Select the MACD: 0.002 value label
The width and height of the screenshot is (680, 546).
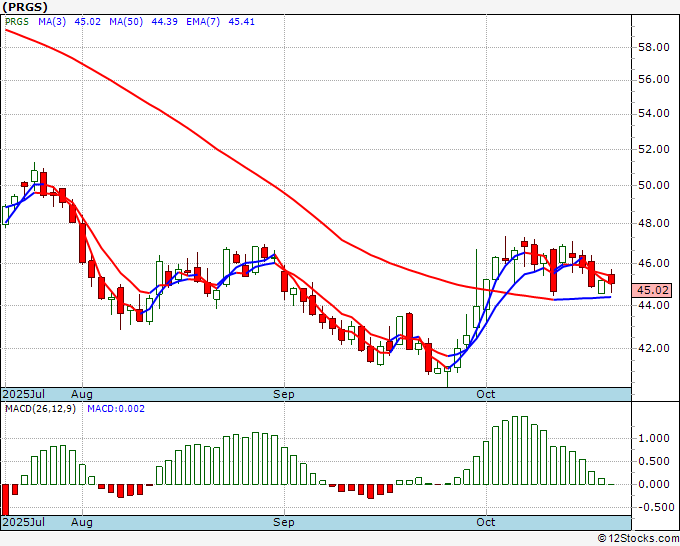point(117,409)
